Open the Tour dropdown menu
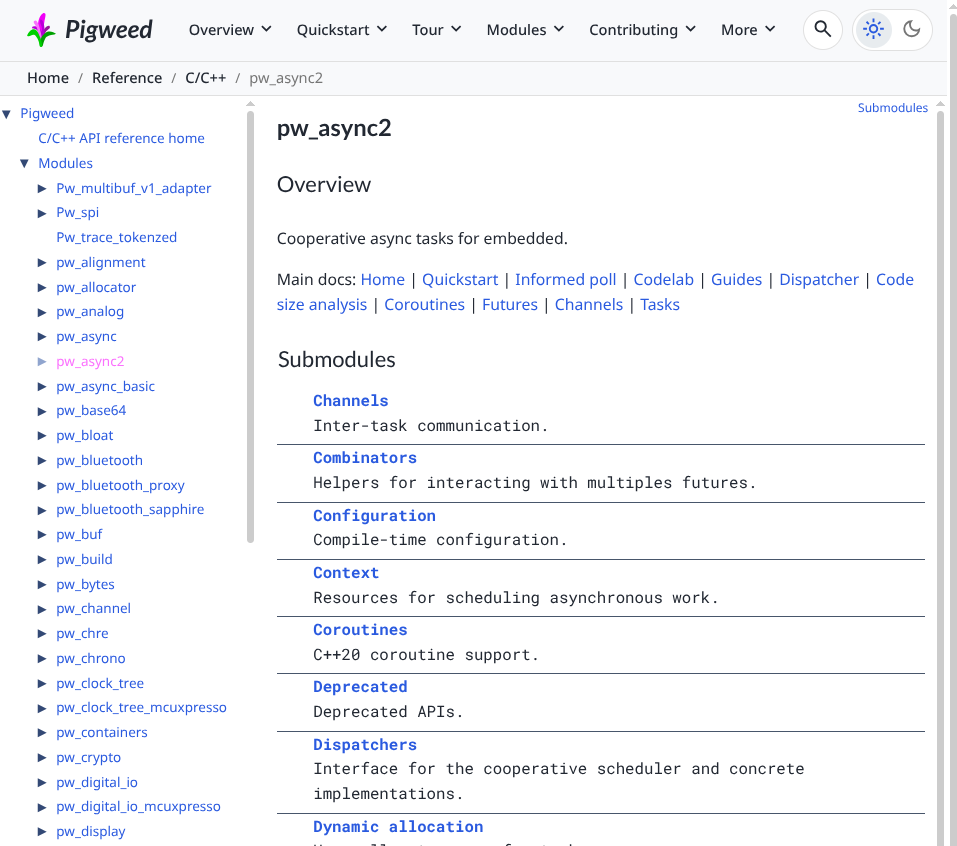 point(436,30)
